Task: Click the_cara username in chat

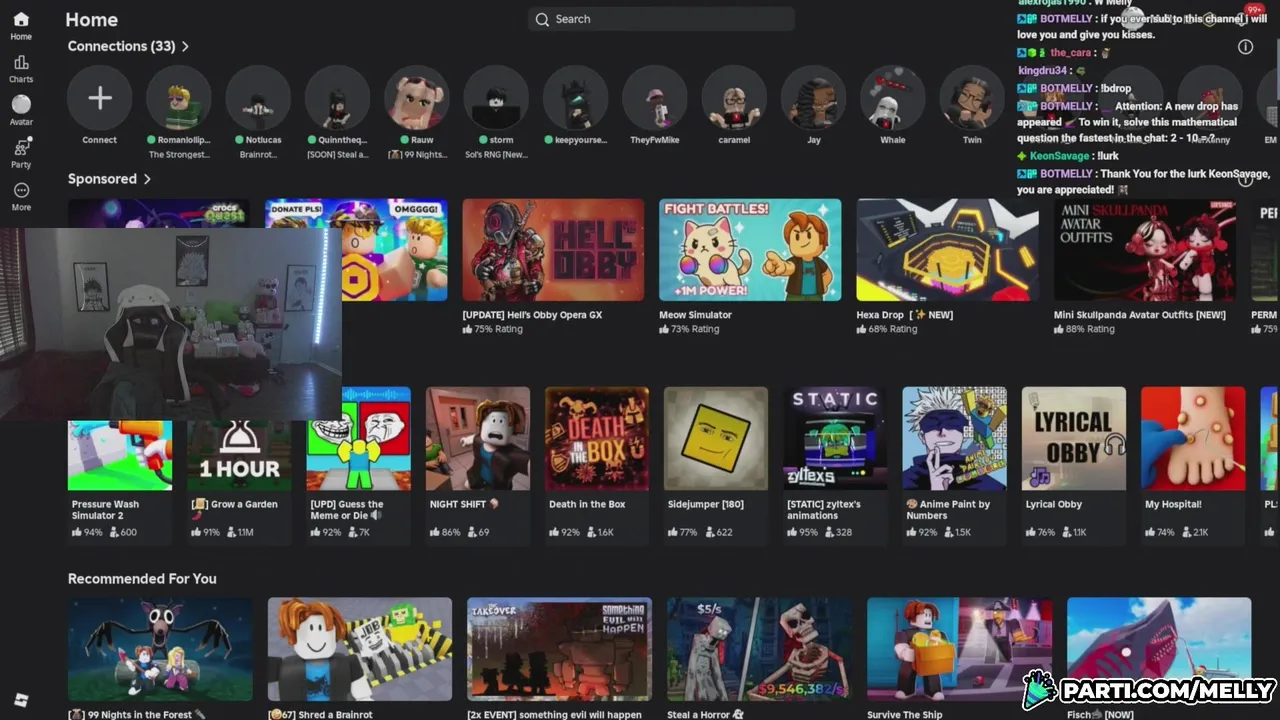Action: point(1070,53)
